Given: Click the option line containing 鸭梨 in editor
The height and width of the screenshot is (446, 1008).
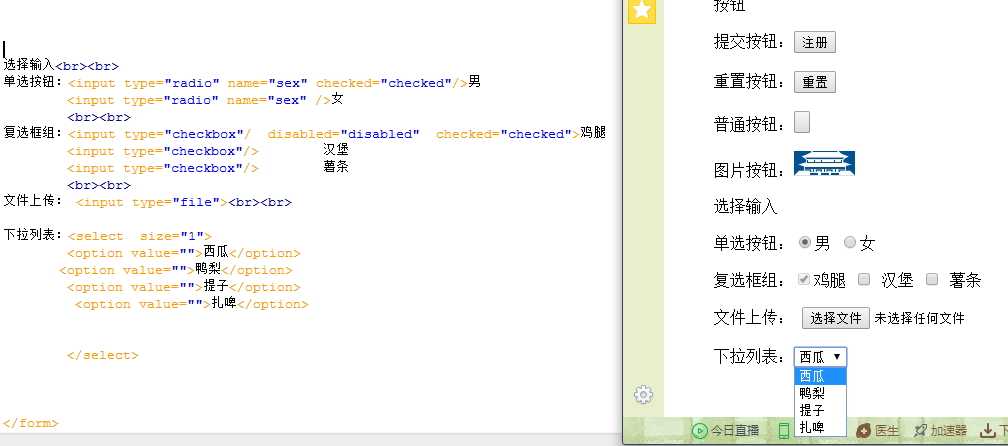Looking at the screenshot, I should pos(176,270).
